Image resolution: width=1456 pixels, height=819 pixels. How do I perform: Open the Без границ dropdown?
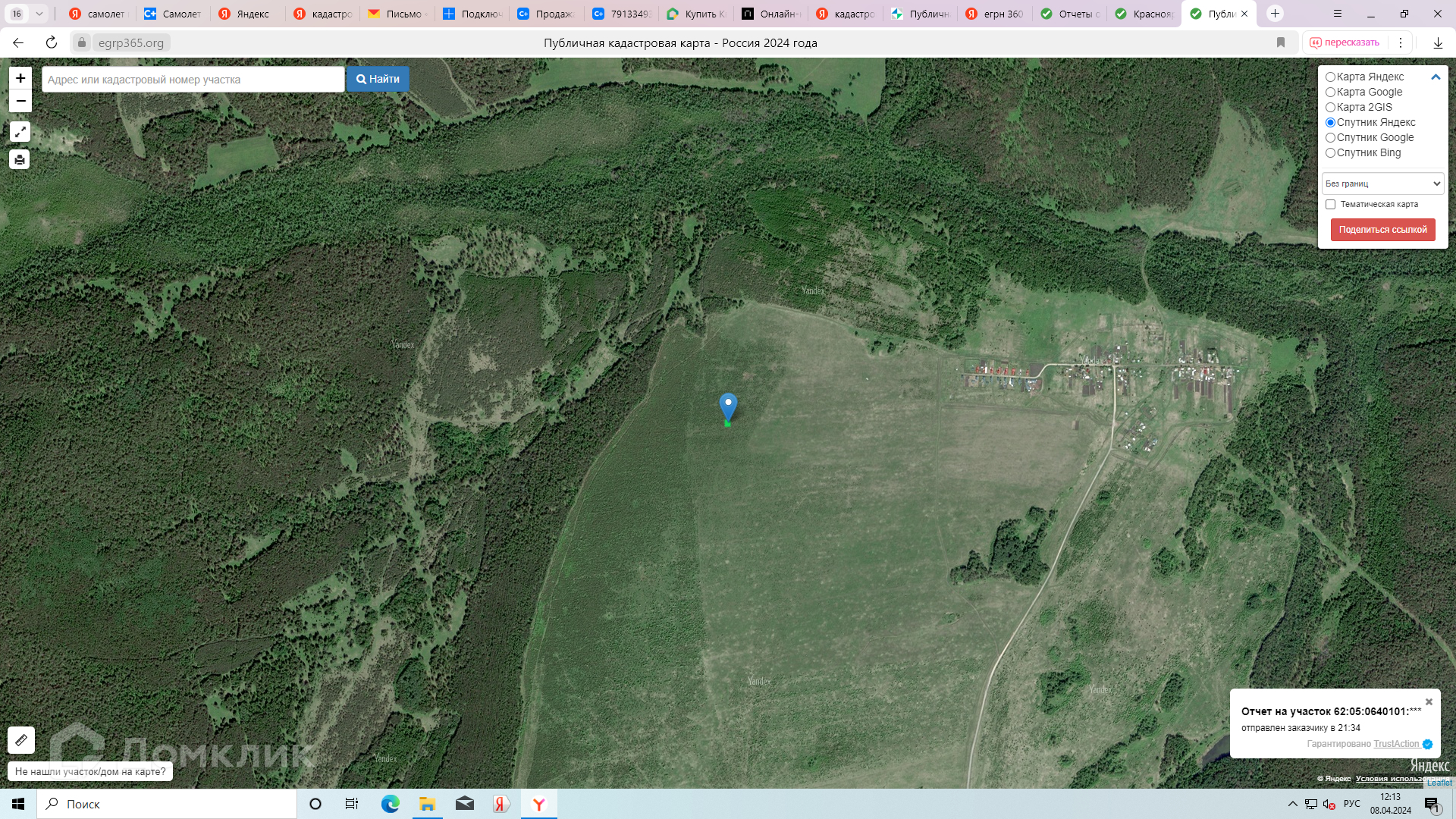[1382, 184]
